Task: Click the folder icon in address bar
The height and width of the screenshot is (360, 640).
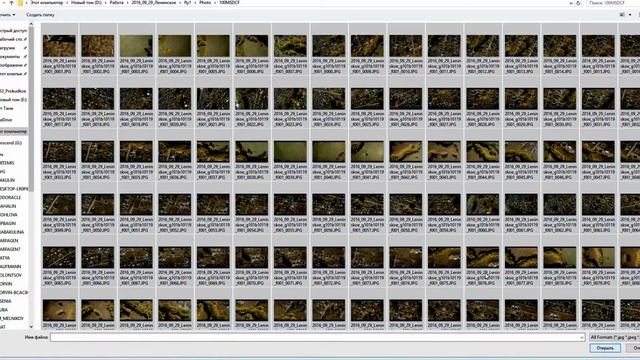Action: (20, 3)
